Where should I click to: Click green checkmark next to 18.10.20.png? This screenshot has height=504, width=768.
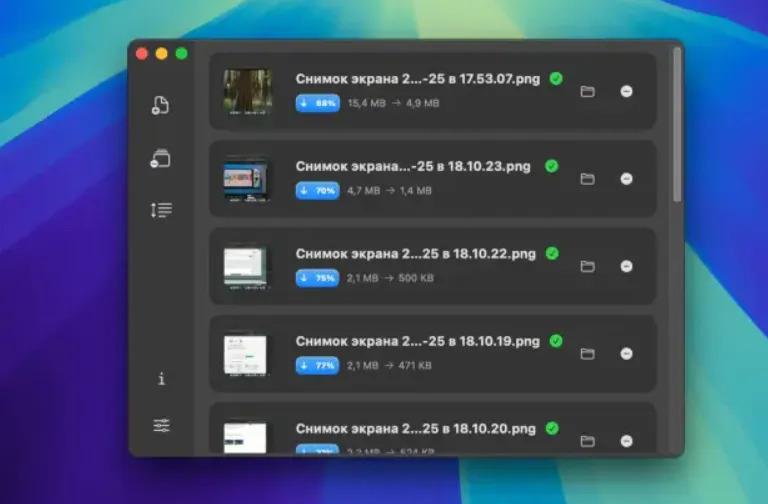click(552, 428)
